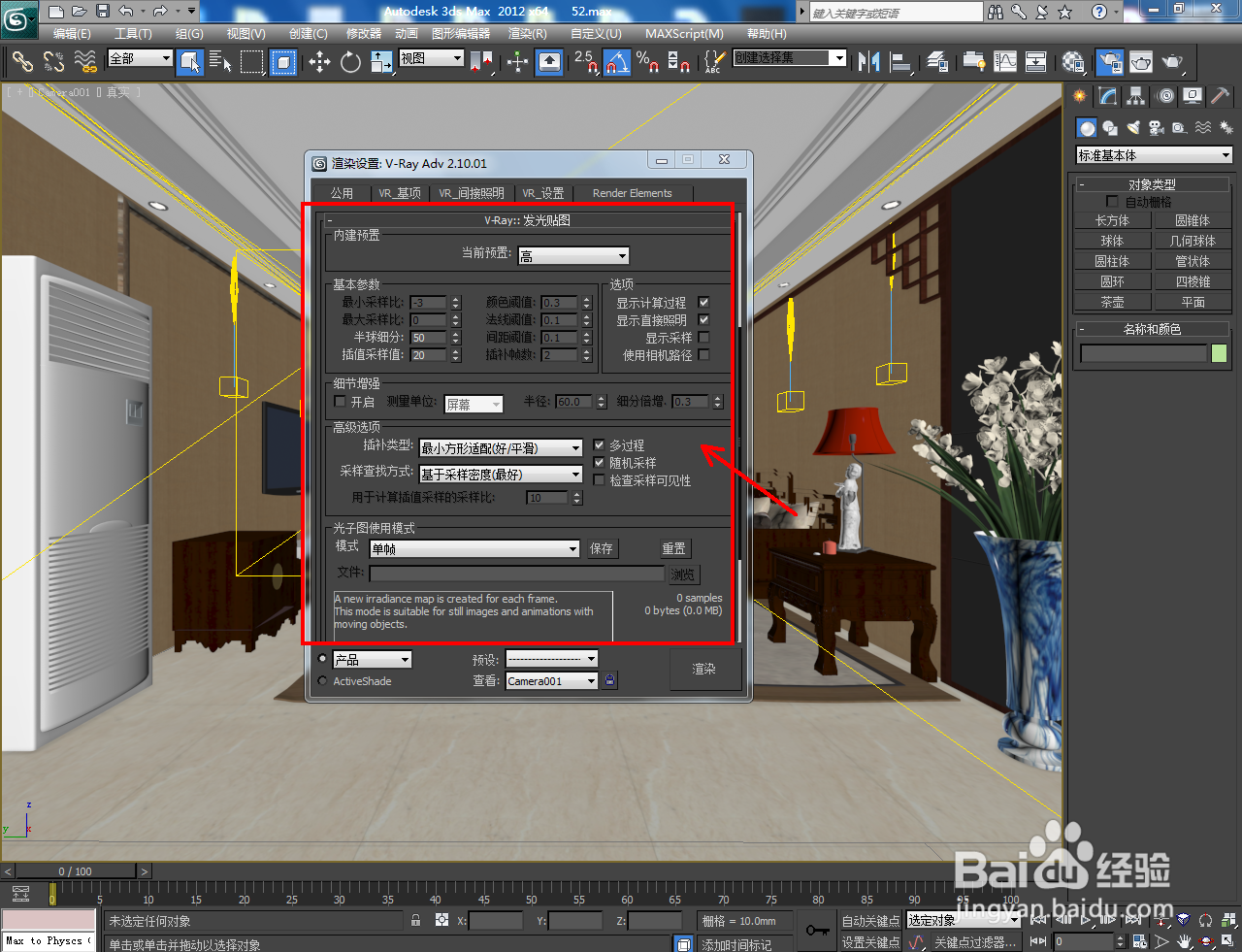Choose the Select and Rotate tool

[x=350, y=62]
